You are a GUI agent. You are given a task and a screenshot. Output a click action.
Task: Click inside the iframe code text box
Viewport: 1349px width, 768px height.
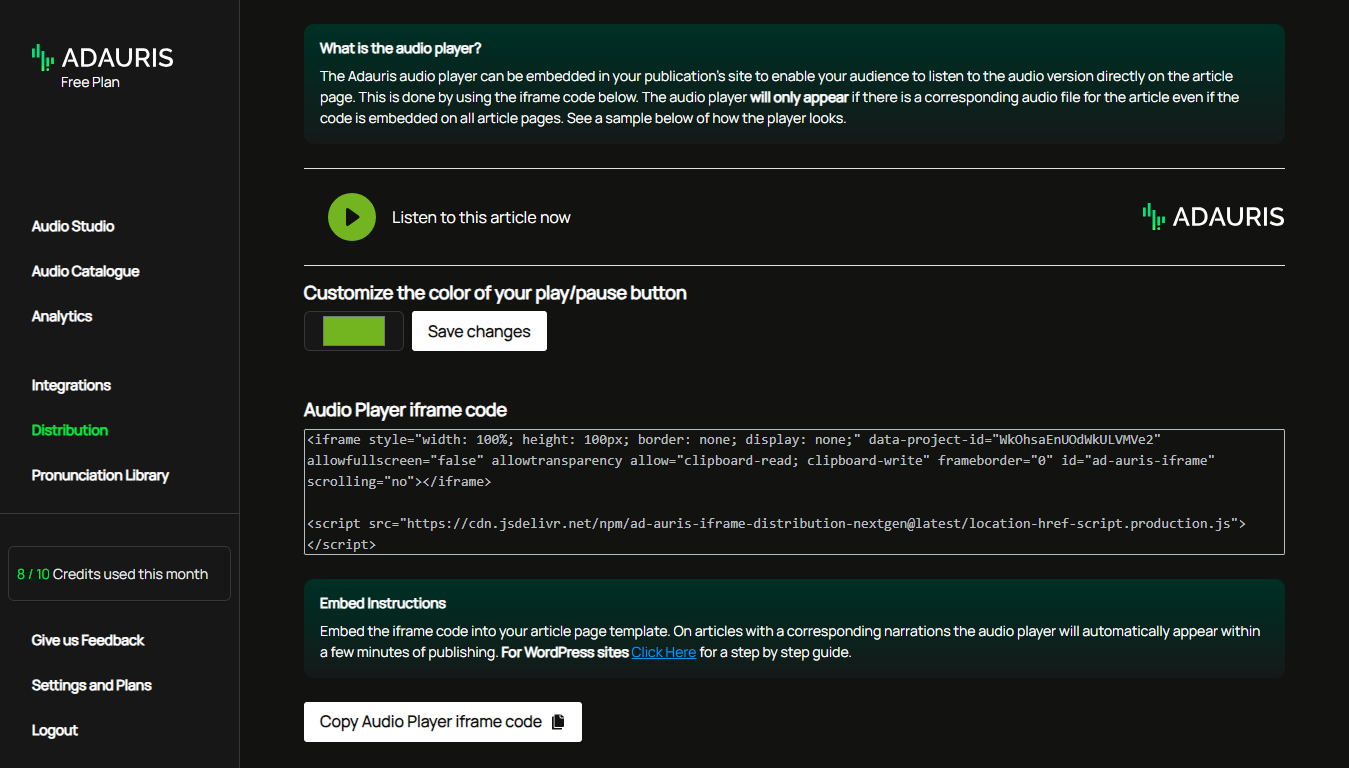coord(794,492)
